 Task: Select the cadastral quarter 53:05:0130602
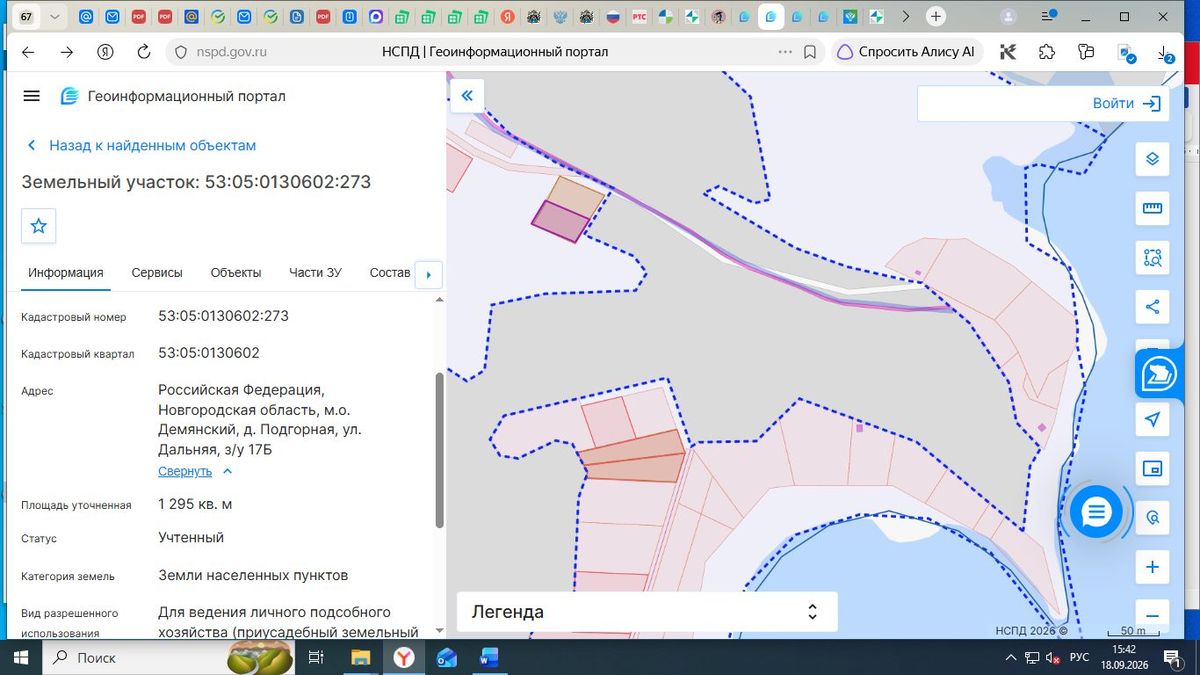[x=209, y=353]
